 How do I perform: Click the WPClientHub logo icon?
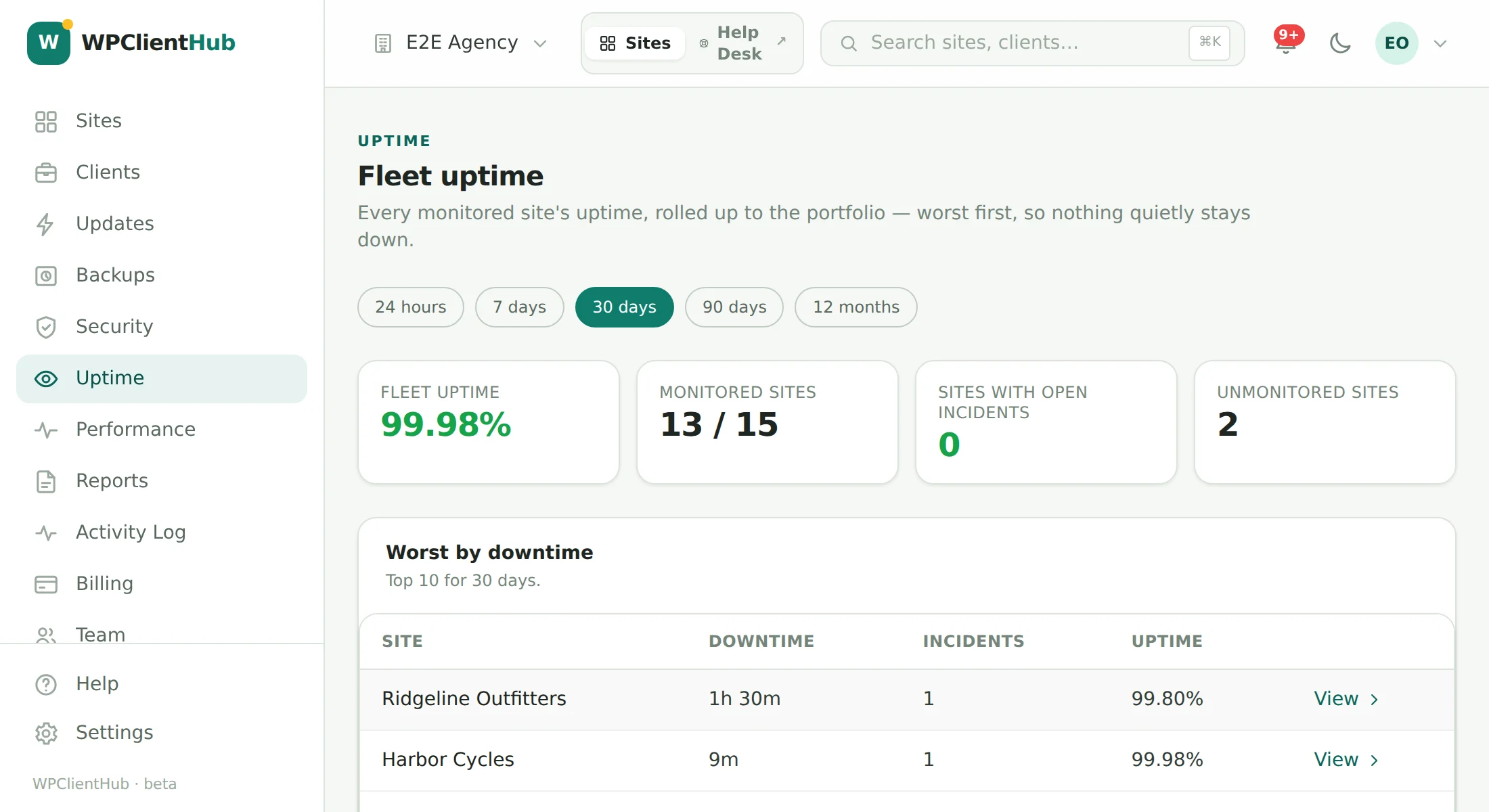pyautogui.click(x=49, y=43)
